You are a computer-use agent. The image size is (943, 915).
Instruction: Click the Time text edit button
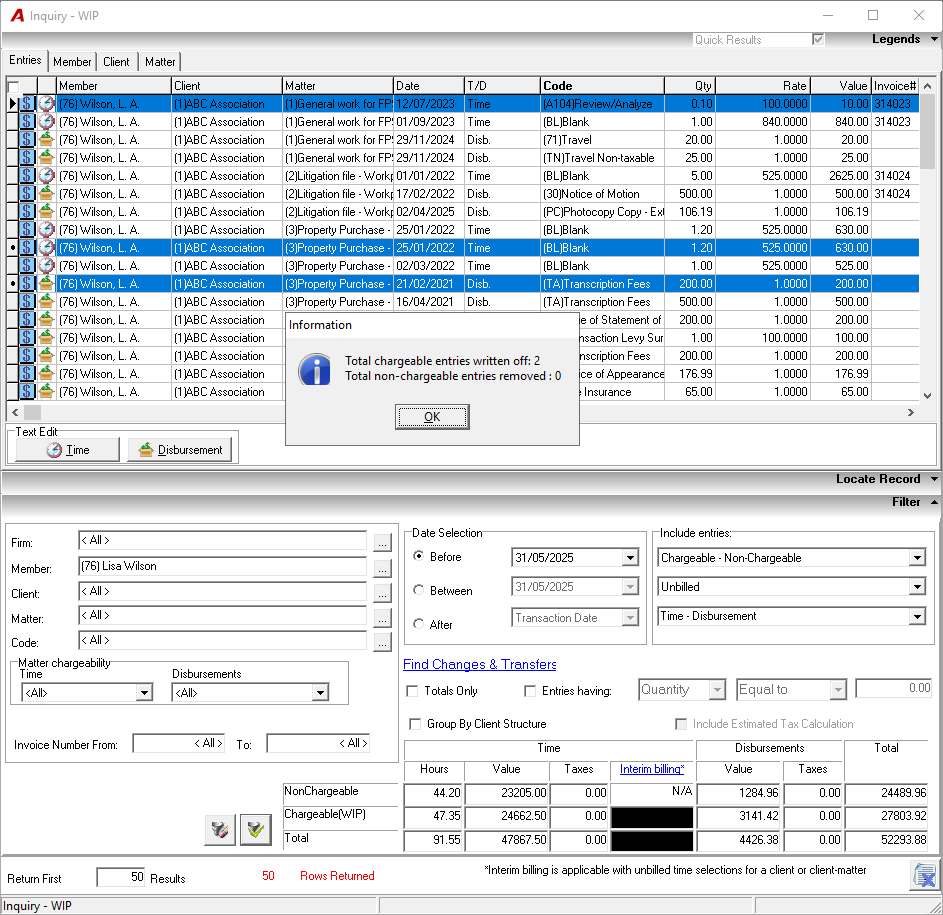tap(67, 450)
